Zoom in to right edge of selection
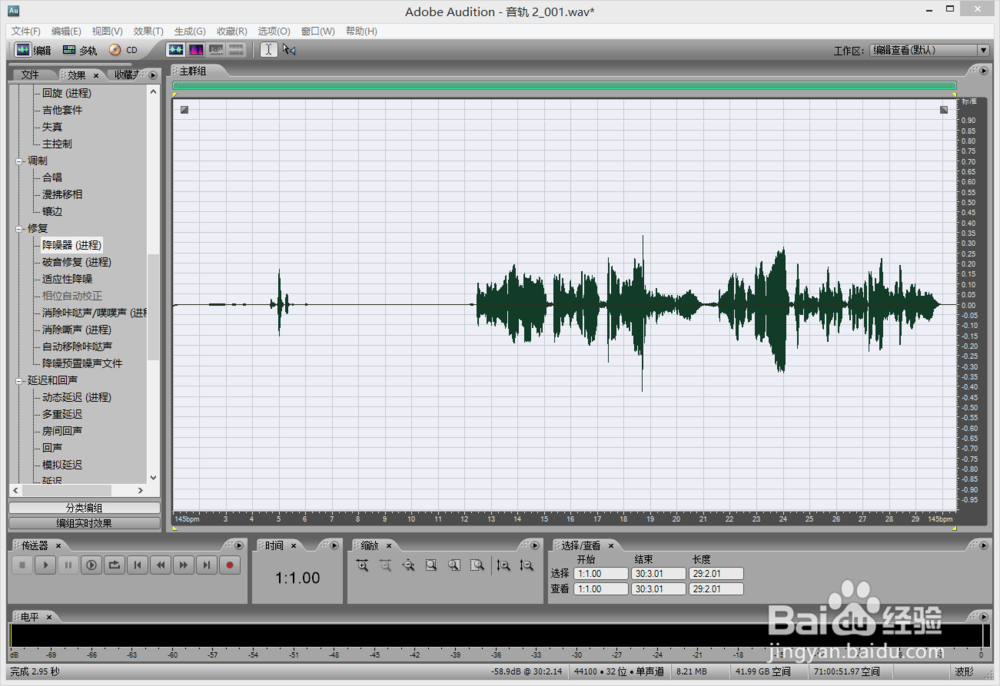The height and width of the screenshot is (686, 1000). tap(477, 566)
